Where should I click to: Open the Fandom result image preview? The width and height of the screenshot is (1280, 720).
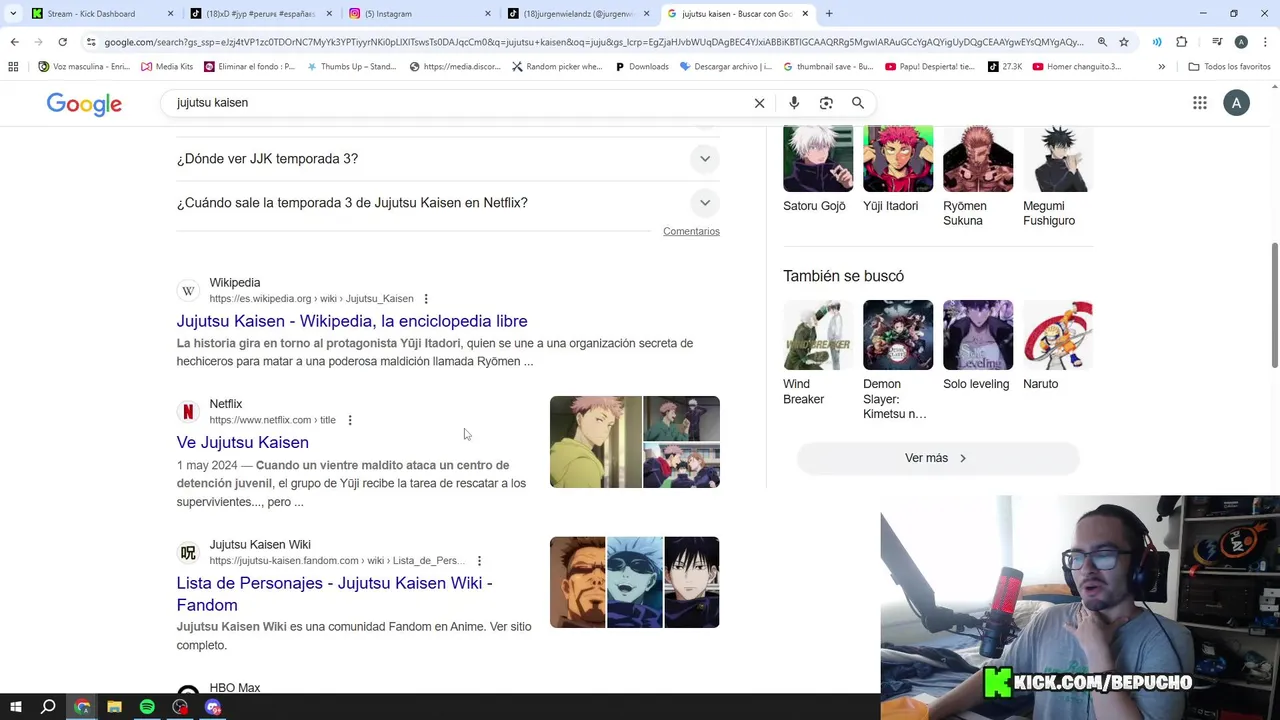(x=635, y=583)
